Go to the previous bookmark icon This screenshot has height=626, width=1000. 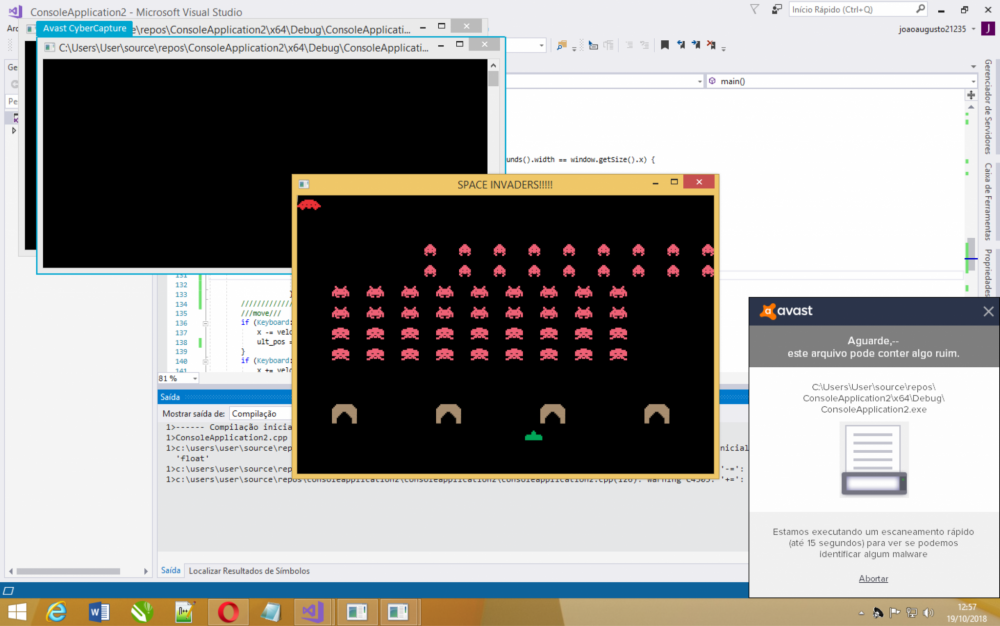680,45
